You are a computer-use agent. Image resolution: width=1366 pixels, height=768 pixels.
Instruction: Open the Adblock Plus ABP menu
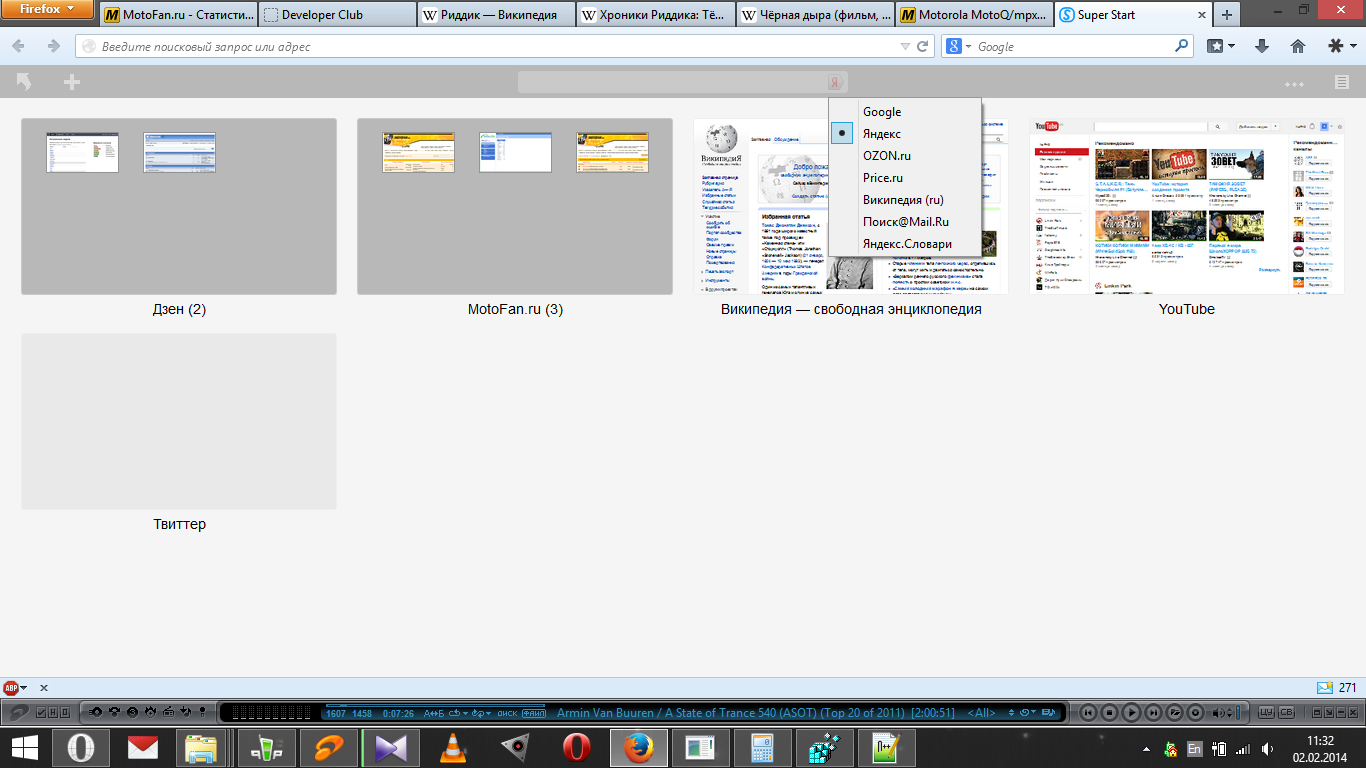(x=14, y=688)
